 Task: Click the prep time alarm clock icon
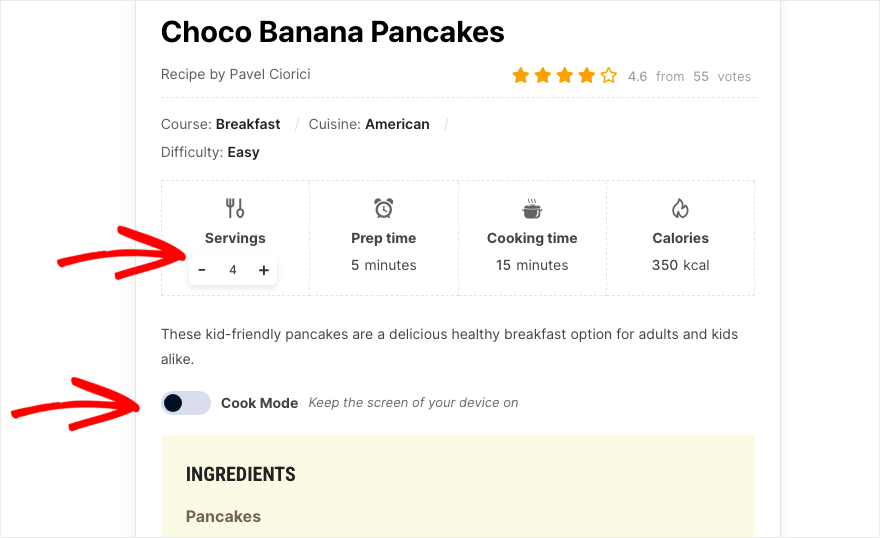tap(384, 208)
